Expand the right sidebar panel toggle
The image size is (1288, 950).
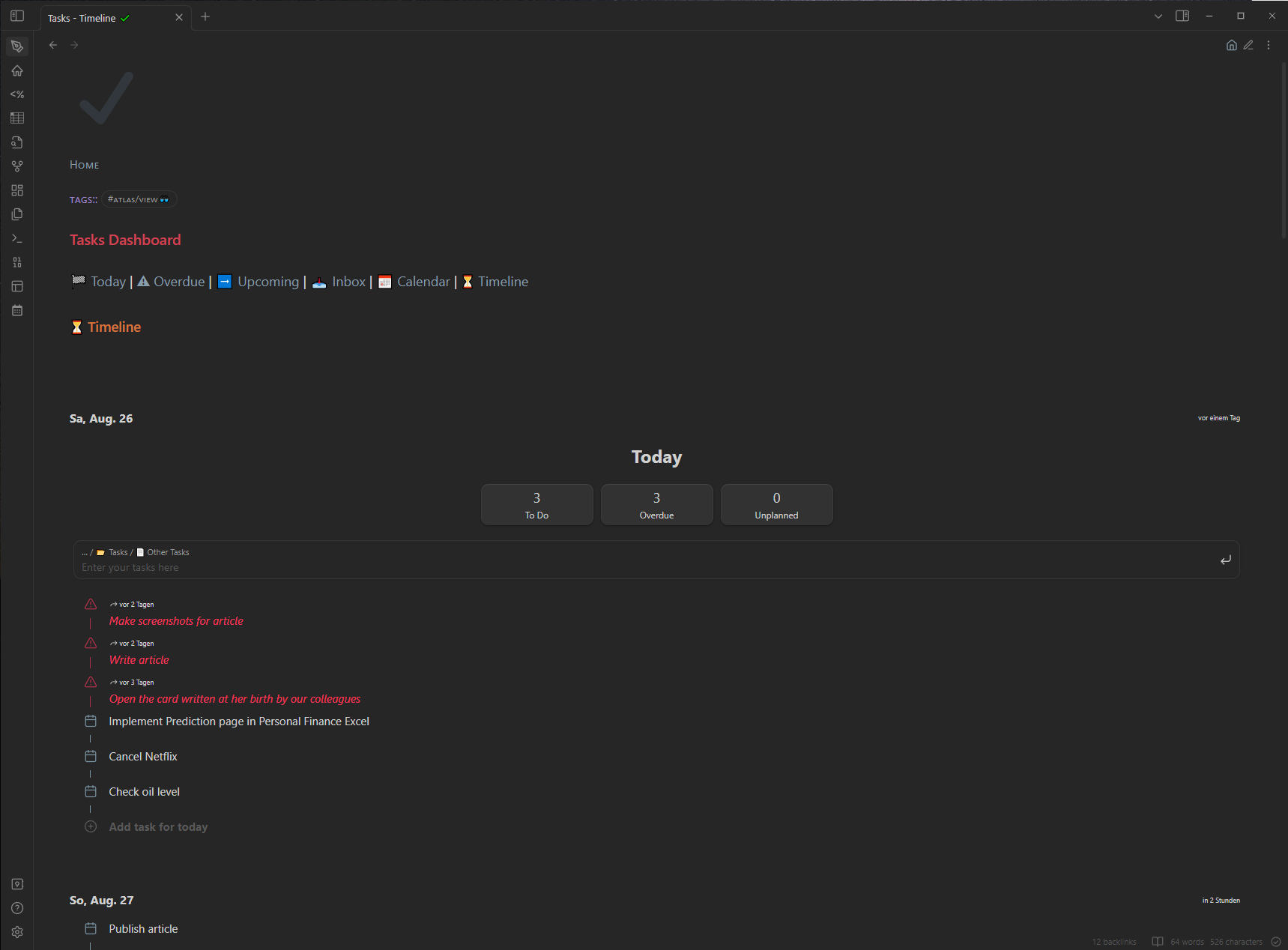[x=1182, y=15]
